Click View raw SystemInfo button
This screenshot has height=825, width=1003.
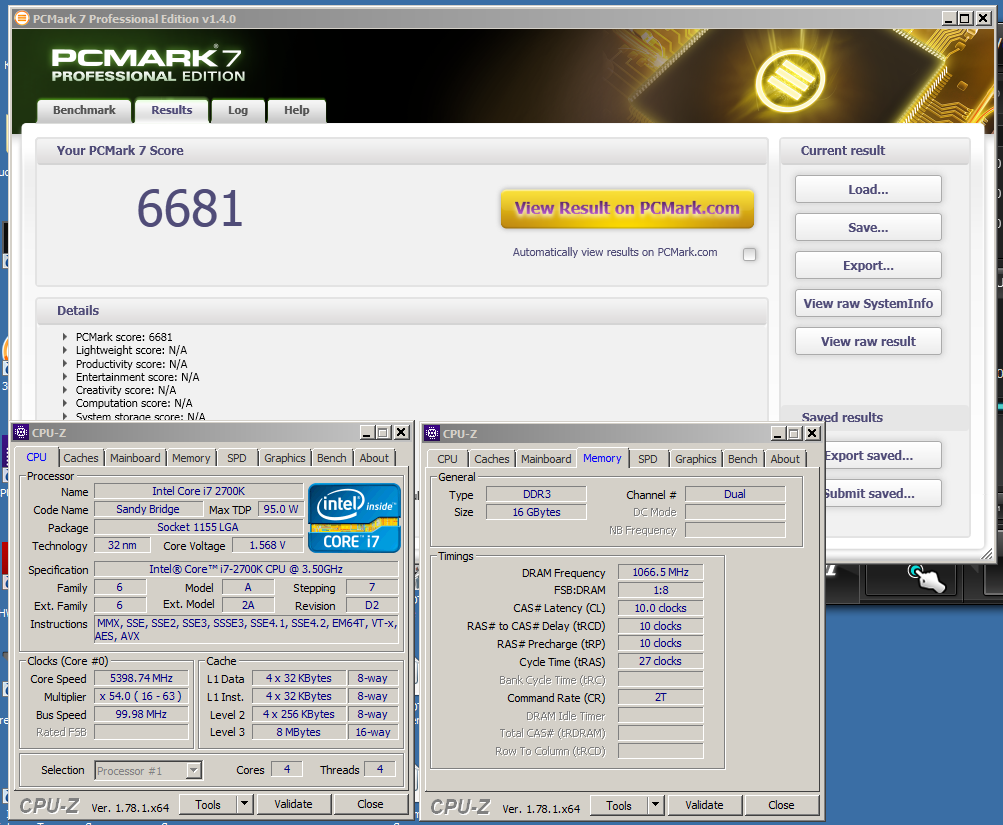click(868, 303)
